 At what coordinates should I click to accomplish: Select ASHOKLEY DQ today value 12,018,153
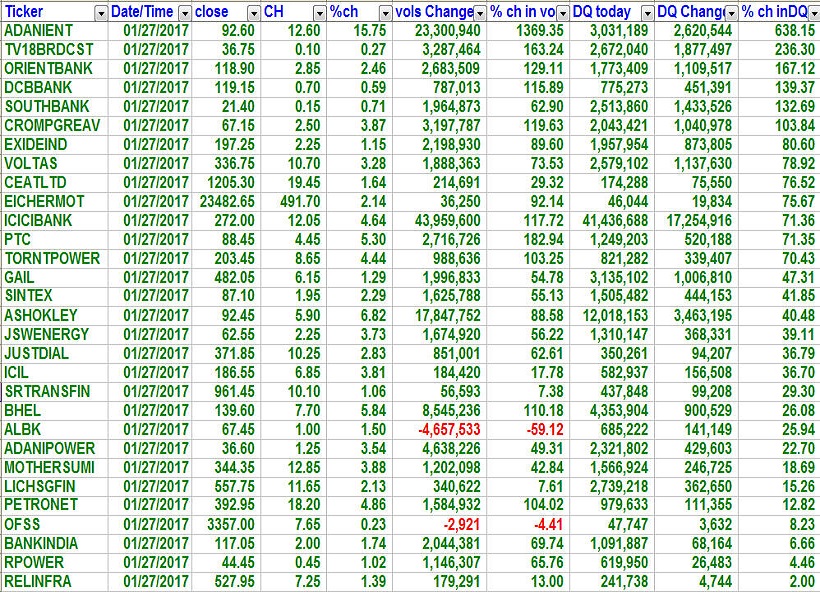click(x=616, y=315)
